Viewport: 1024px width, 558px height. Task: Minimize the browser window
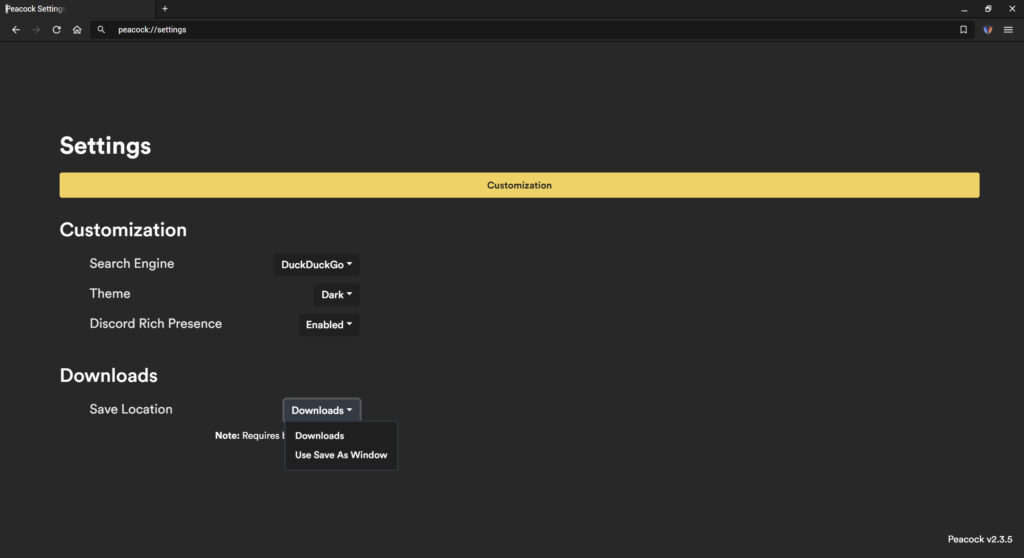(x=964, y=9)
